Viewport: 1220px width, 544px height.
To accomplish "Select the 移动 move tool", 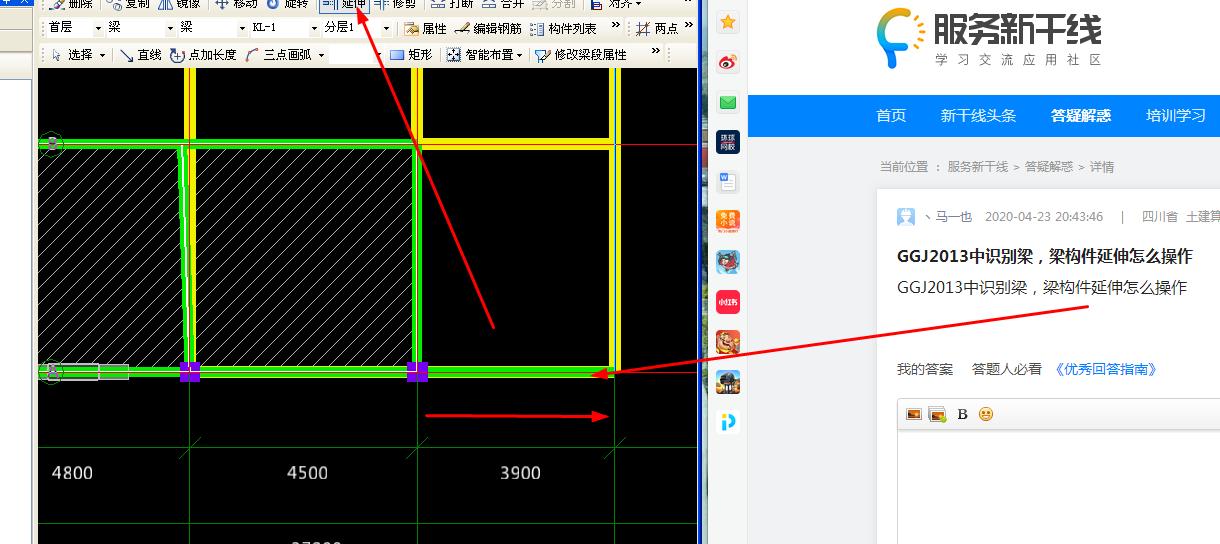I will click(236, 4).
